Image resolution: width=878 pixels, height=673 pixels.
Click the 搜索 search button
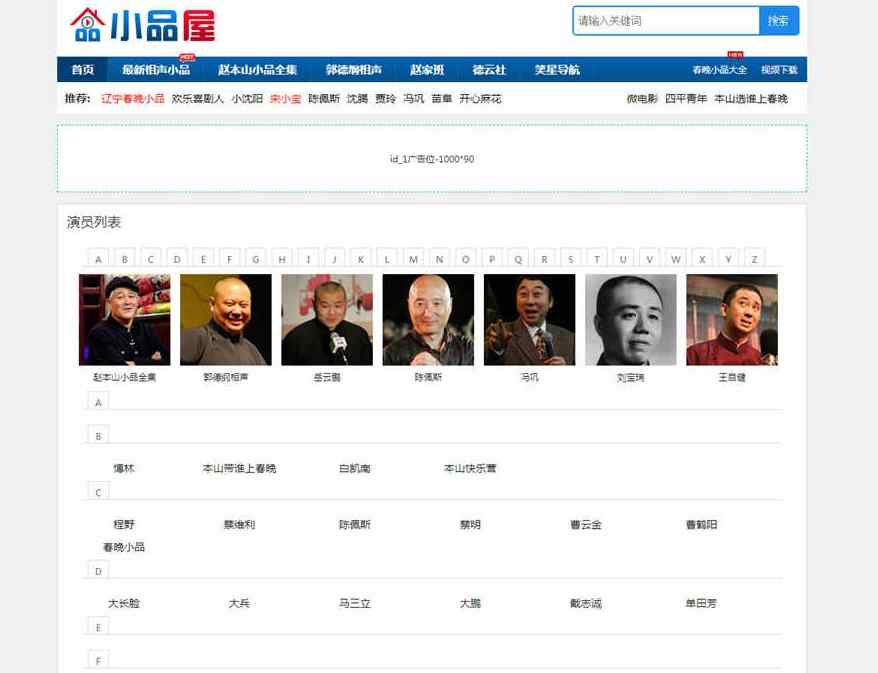(778, 21)
